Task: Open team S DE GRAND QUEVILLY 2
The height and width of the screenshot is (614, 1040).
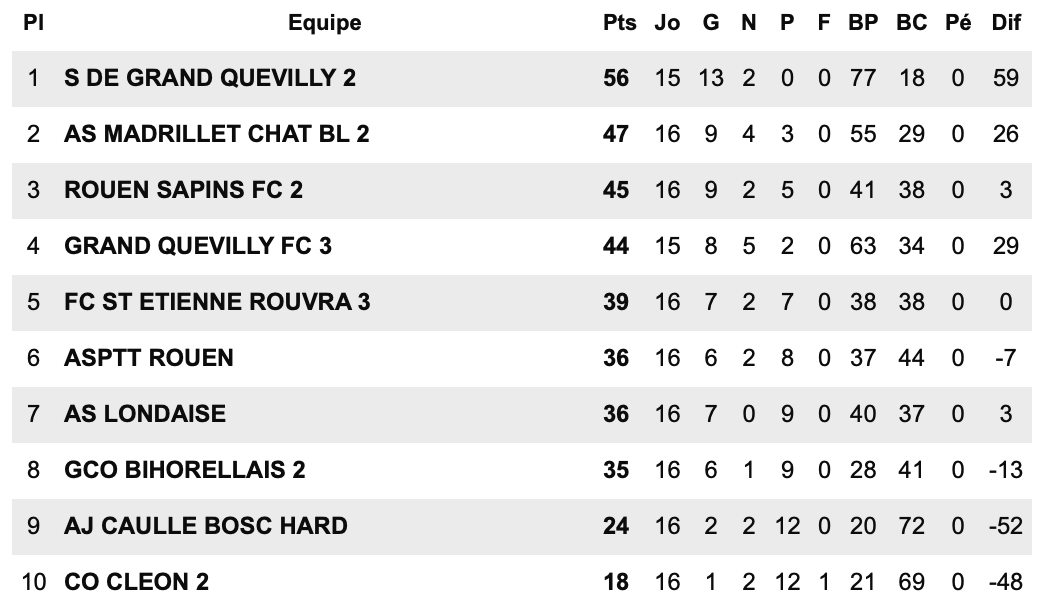Action: (x=210, y=78)
